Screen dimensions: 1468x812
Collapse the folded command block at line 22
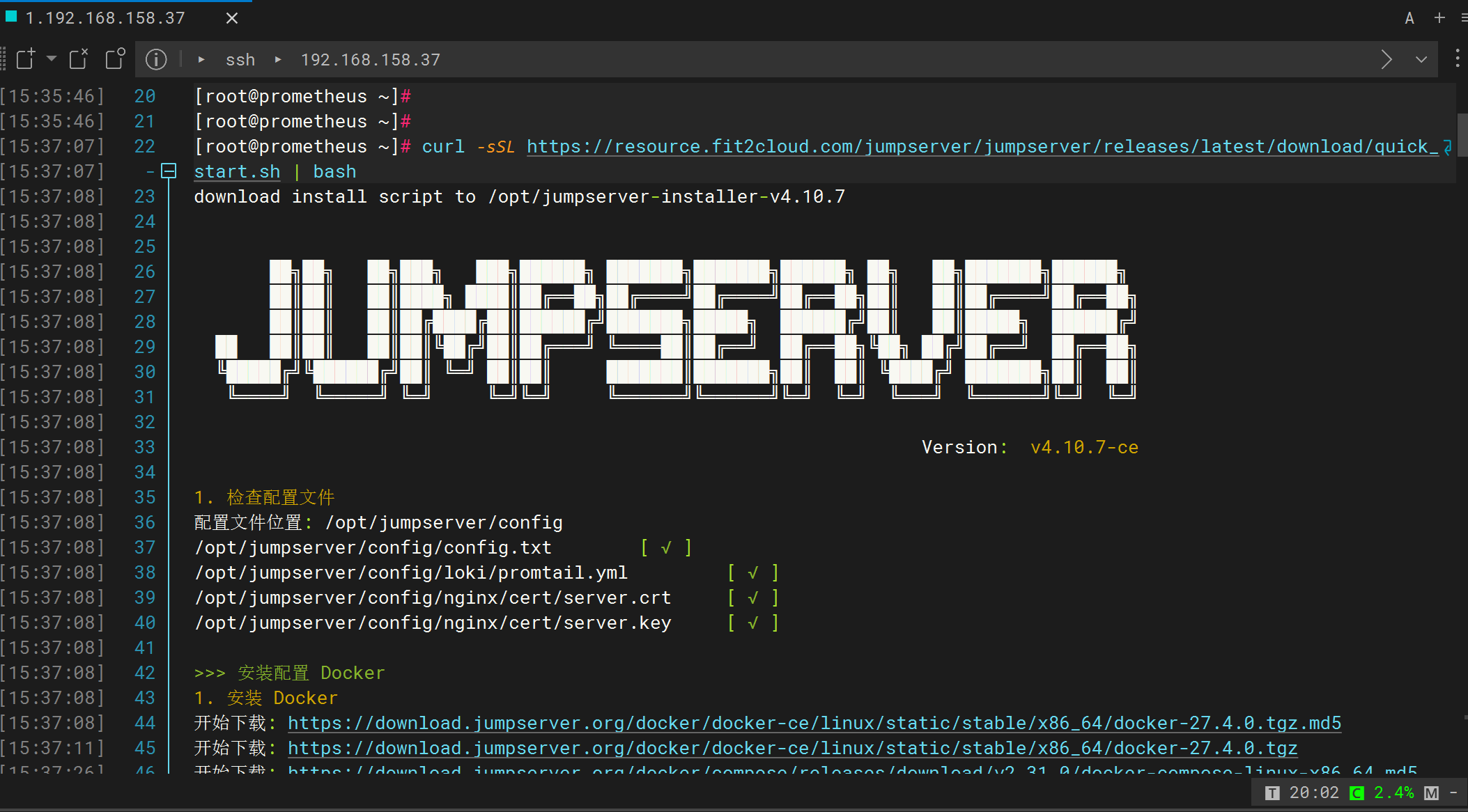[x=169, y=171]
